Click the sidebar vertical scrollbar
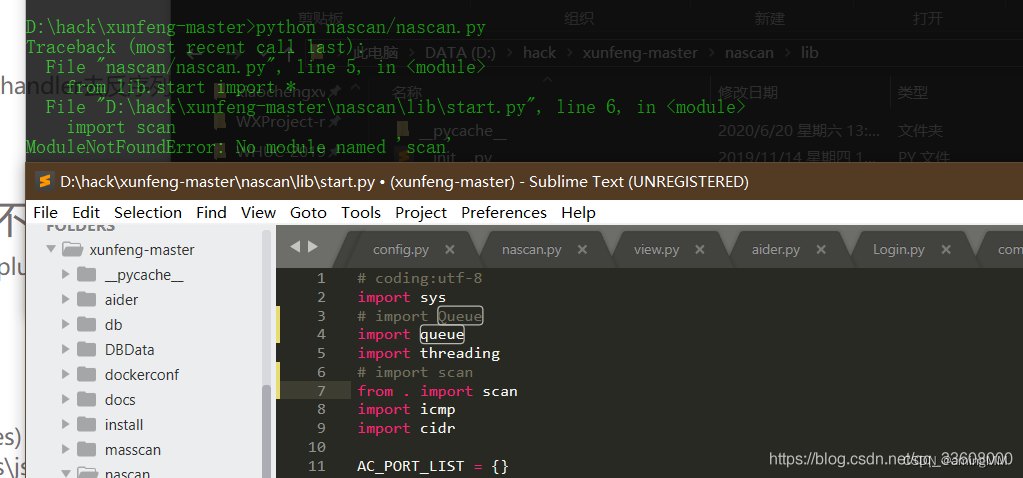 266,430
